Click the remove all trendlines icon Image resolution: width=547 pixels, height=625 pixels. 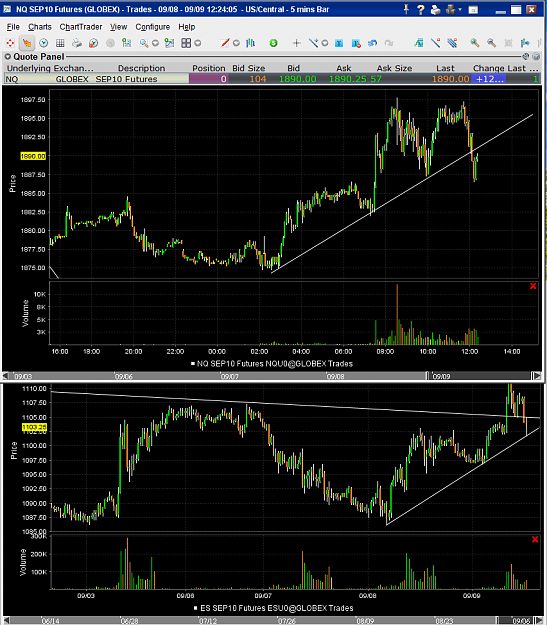[x=452, y=43]
